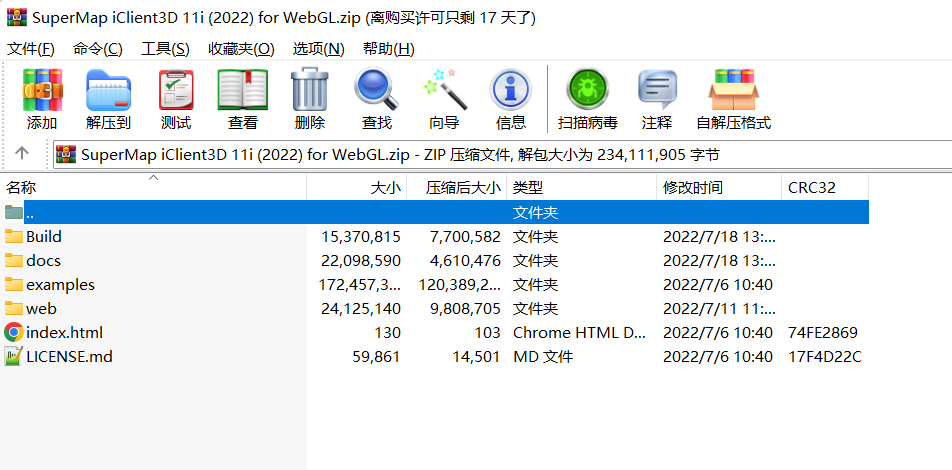Click packed size 7,700,582
Image resolution: width=952 pixels, height=470 pixels.
pyautogui.click(x=465, y=236)
